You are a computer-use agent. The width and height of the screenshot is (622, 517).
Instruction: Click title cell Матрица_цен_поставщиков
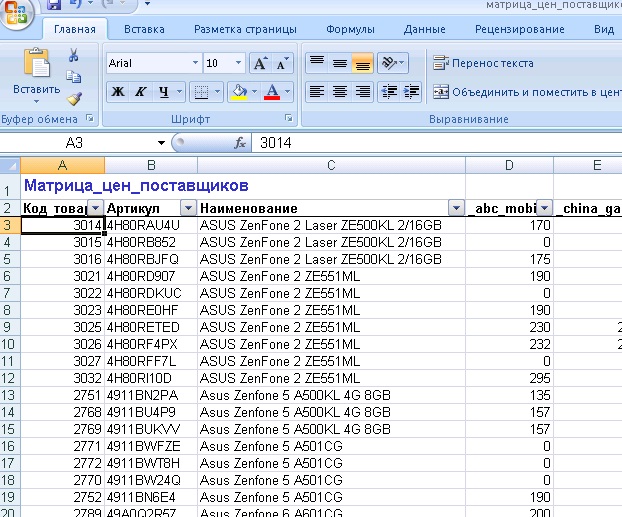pos(136,185)
